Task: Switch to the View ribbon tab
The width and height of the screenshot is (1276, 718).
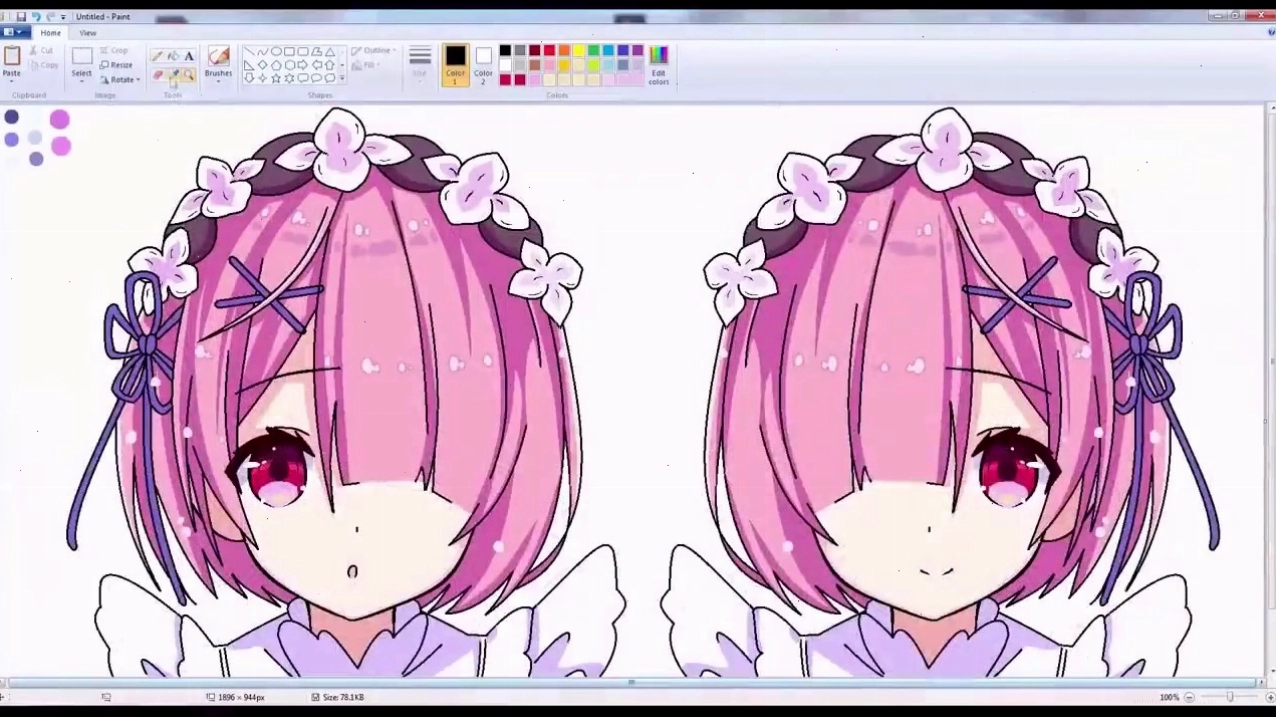Action: (x=88, y=33)
